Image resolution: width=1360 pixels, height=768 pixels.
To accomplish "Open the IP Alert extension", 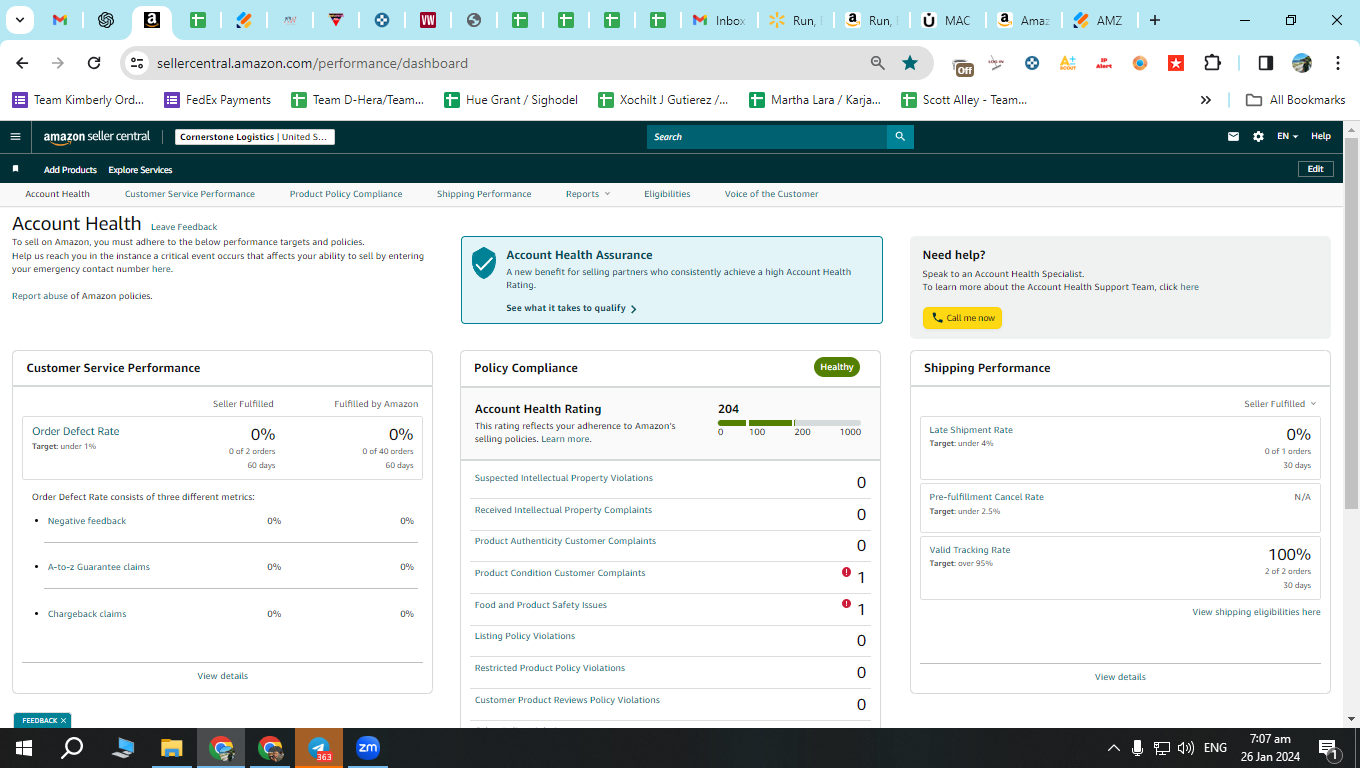I will [x=1104, y=63].
